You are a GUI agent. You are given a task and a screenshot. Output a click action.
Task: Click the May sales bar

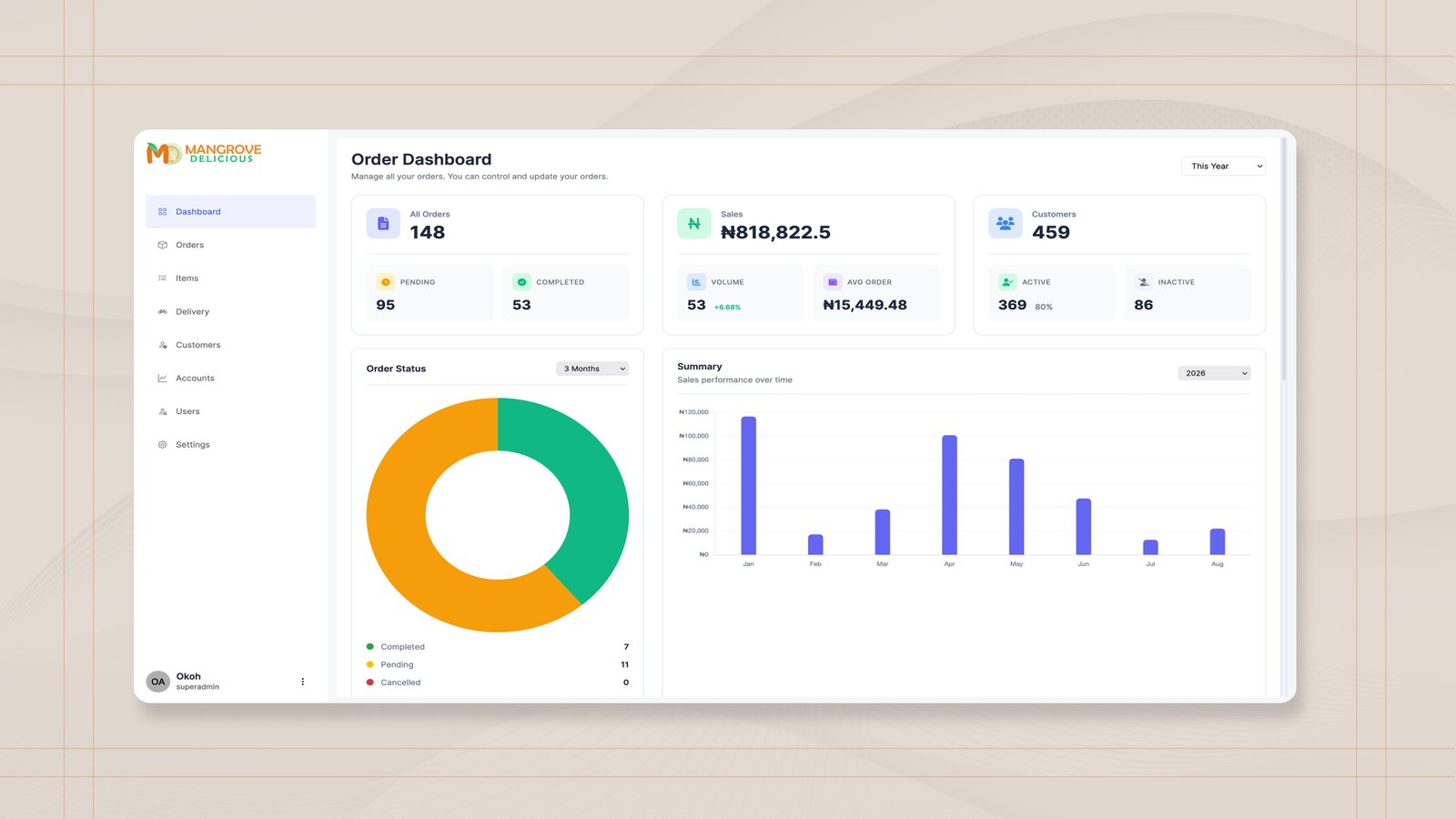click(1016, 507)
